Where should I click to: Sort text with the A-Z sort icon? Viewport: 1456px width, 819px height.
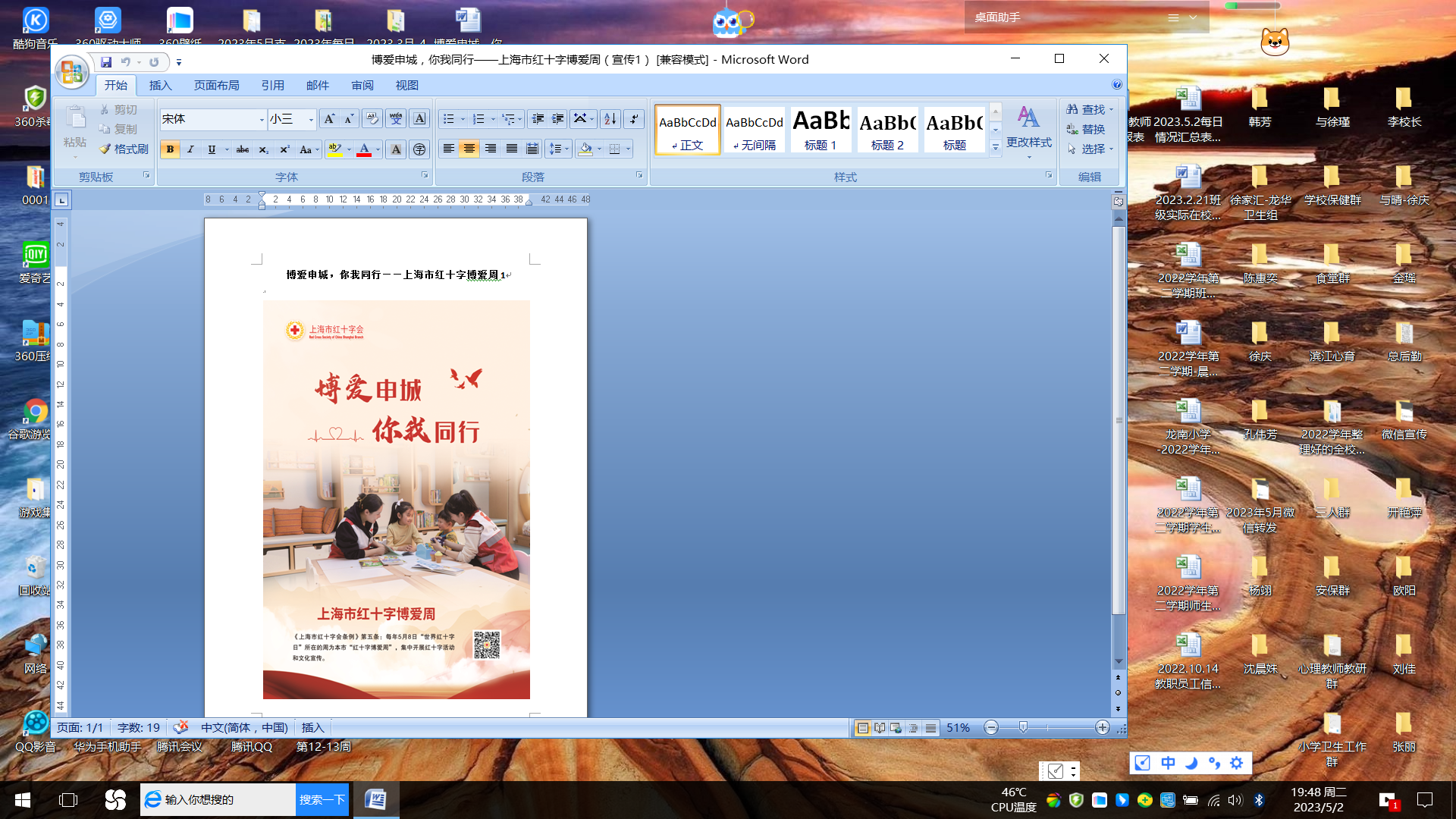[610, 119]
